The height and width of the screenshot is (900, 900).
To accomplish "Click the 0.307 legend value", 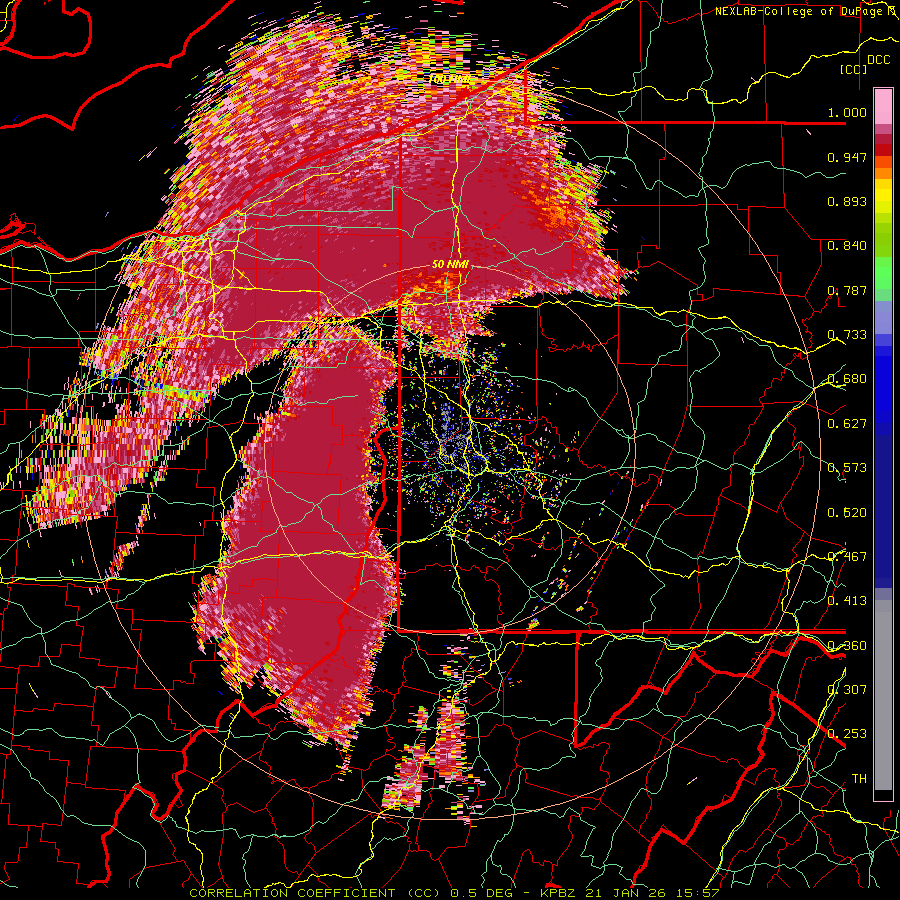I will pos(847,689).
